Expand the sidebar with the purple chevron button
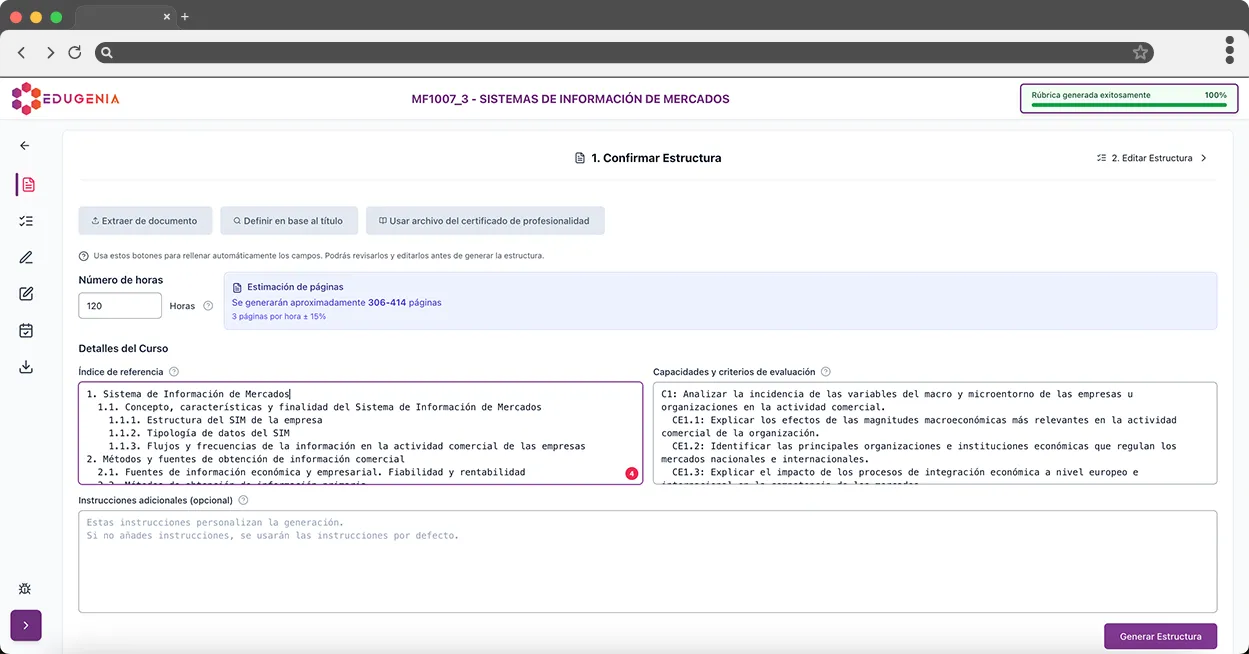Screen dimensions: 1249x654 tap(25, 626)
